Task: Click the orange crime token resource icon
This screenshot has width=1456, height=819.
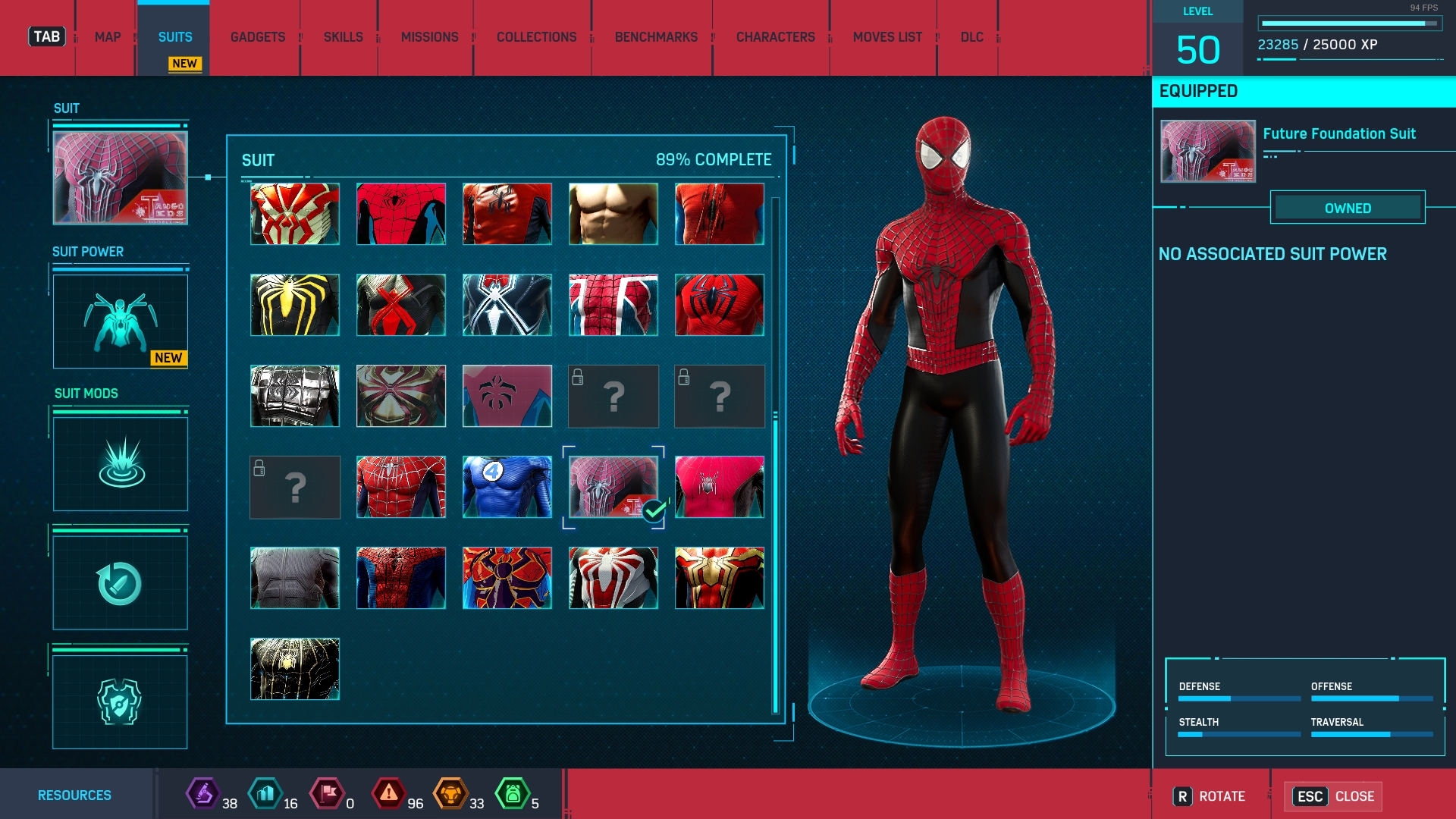Action: tap(450, 794)
